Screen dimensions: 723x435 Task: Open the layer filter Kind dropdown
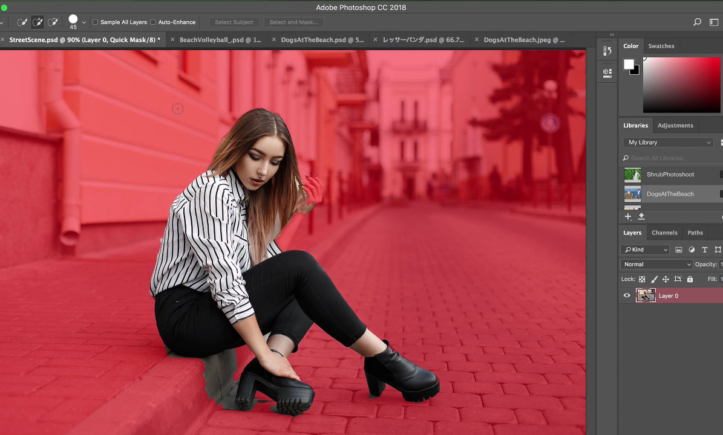[645, 250]
